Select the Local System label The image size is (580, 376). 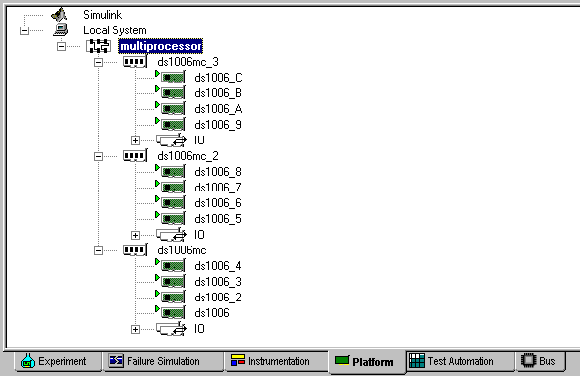(x=115, y=30)
